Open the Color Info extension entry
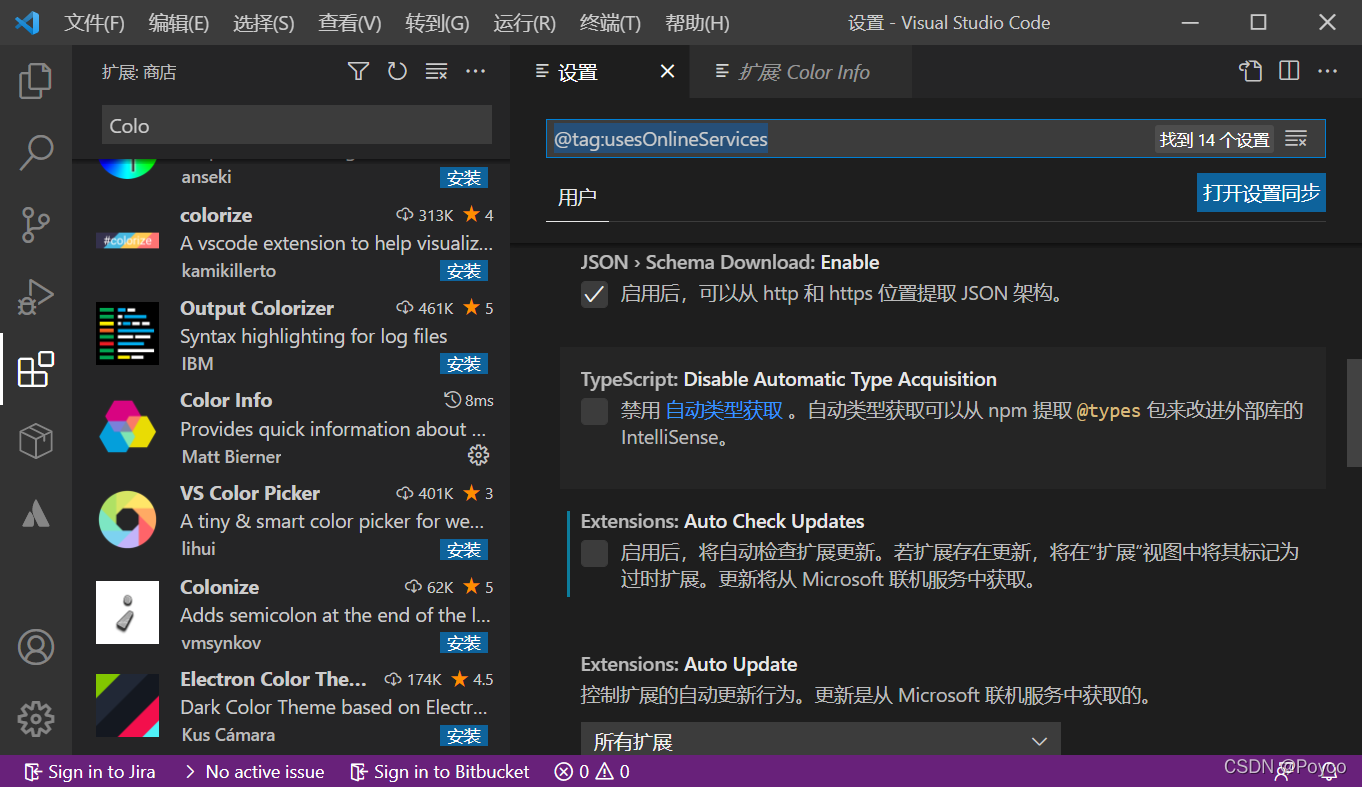Image resolution: width=1362 pixels, height=787 pixels. coord(291,428)
